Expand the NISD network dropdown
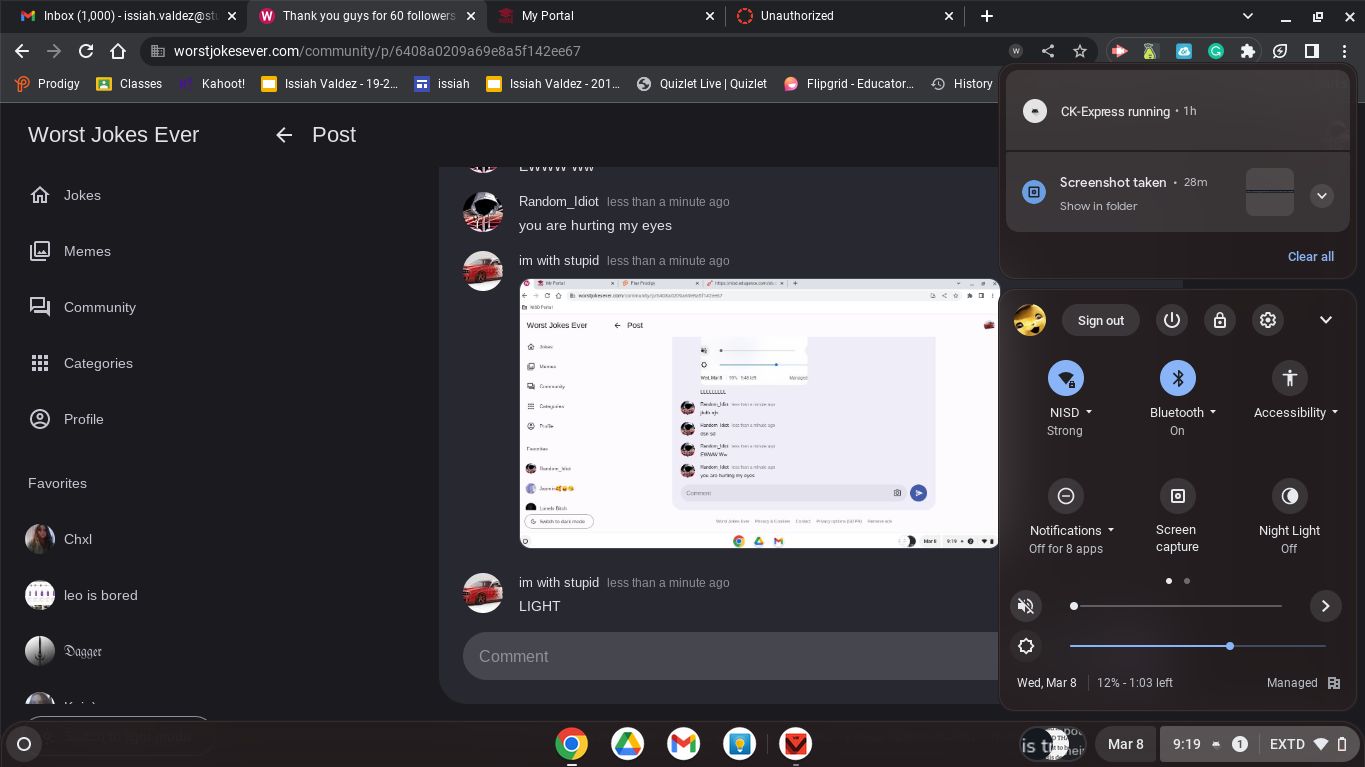This screenshot has height=767, width=1365. (1088, 412)
